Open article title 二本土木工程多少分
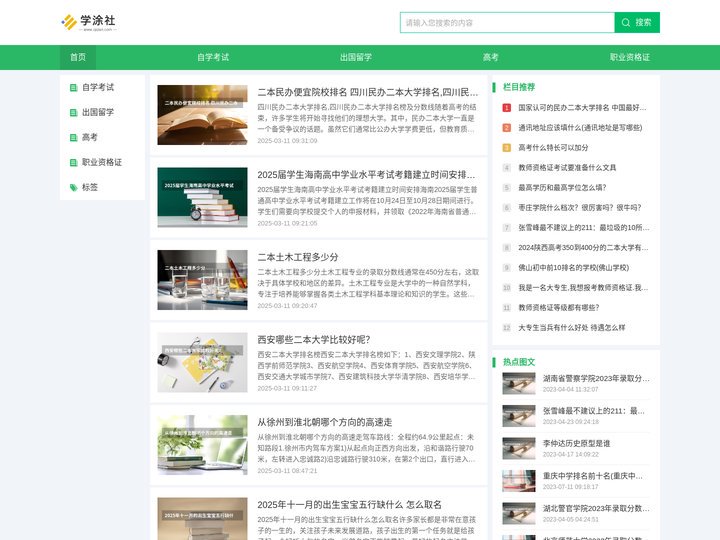 [298, 257]
